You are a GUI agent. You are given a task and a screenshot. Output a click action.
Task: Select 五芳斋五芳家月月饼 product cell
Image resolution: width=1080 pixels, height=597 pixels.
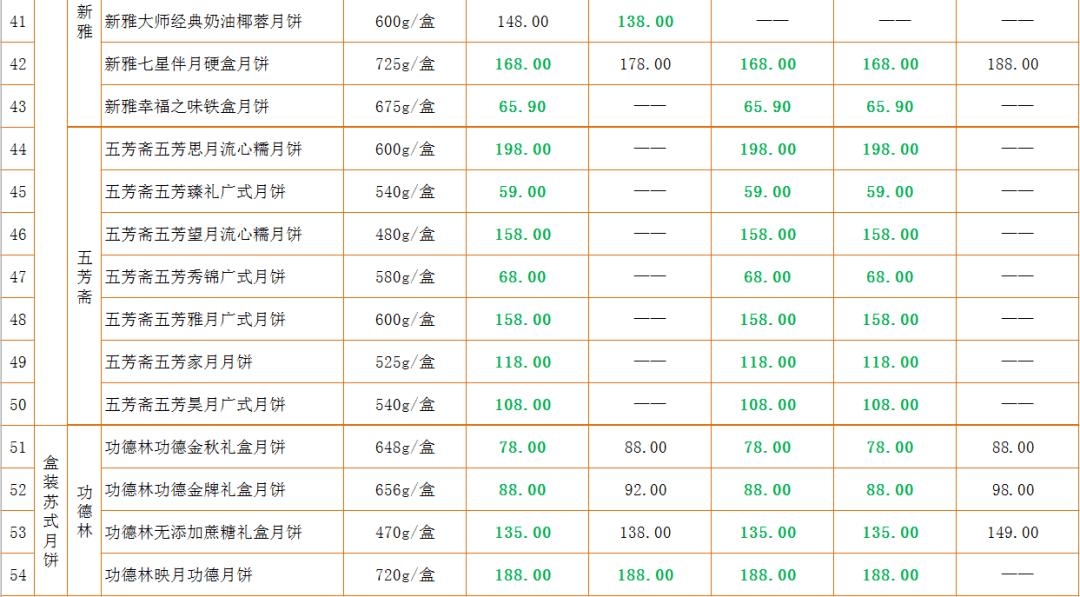coord(179,362)
